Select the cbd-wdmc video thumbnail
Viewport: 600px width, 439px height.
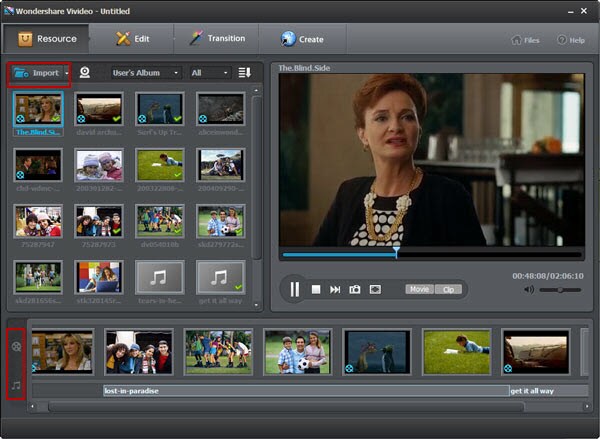pos(38,165)
